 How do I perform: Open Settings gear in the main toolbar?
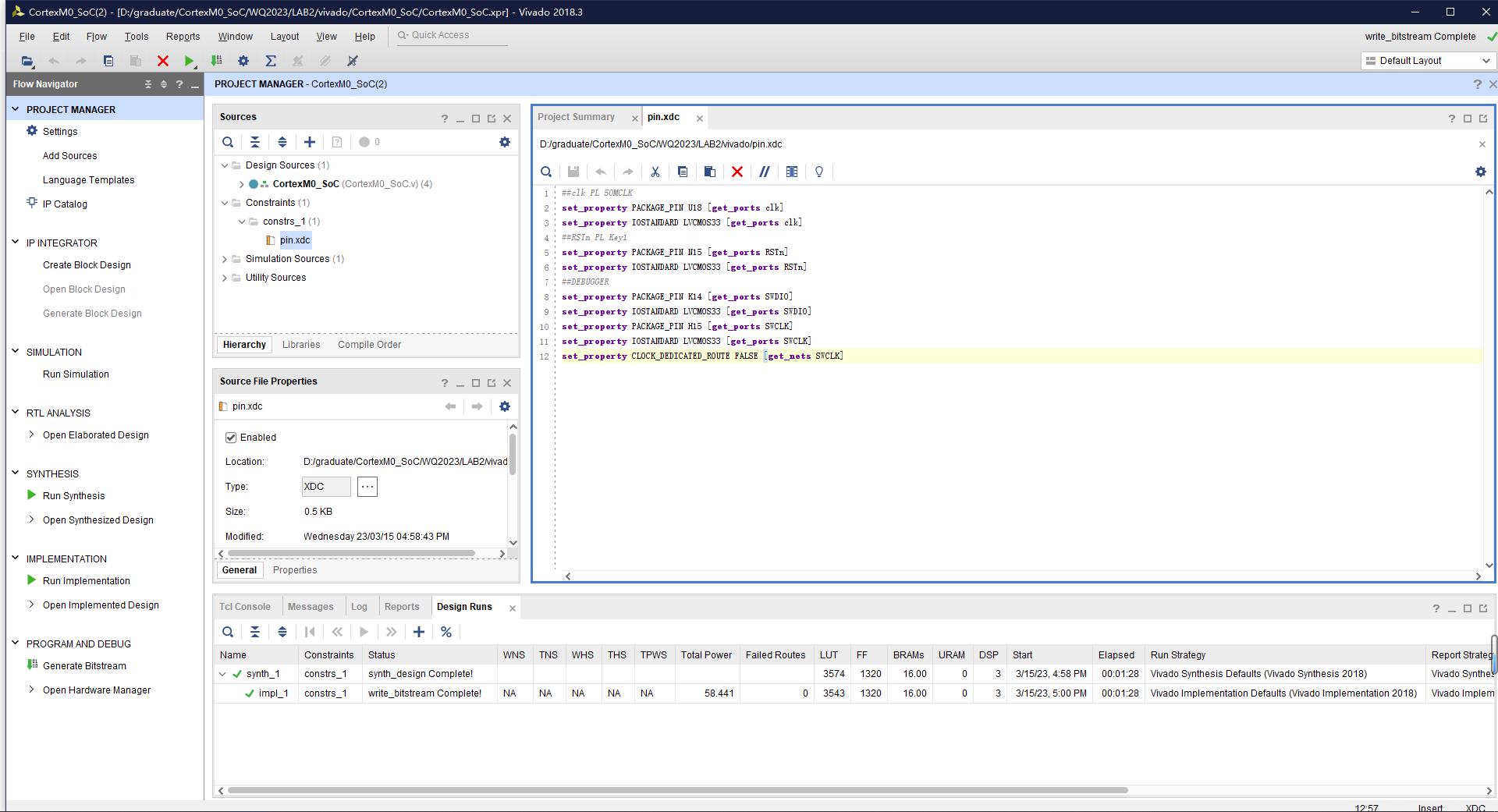click(x=243, y=61)
